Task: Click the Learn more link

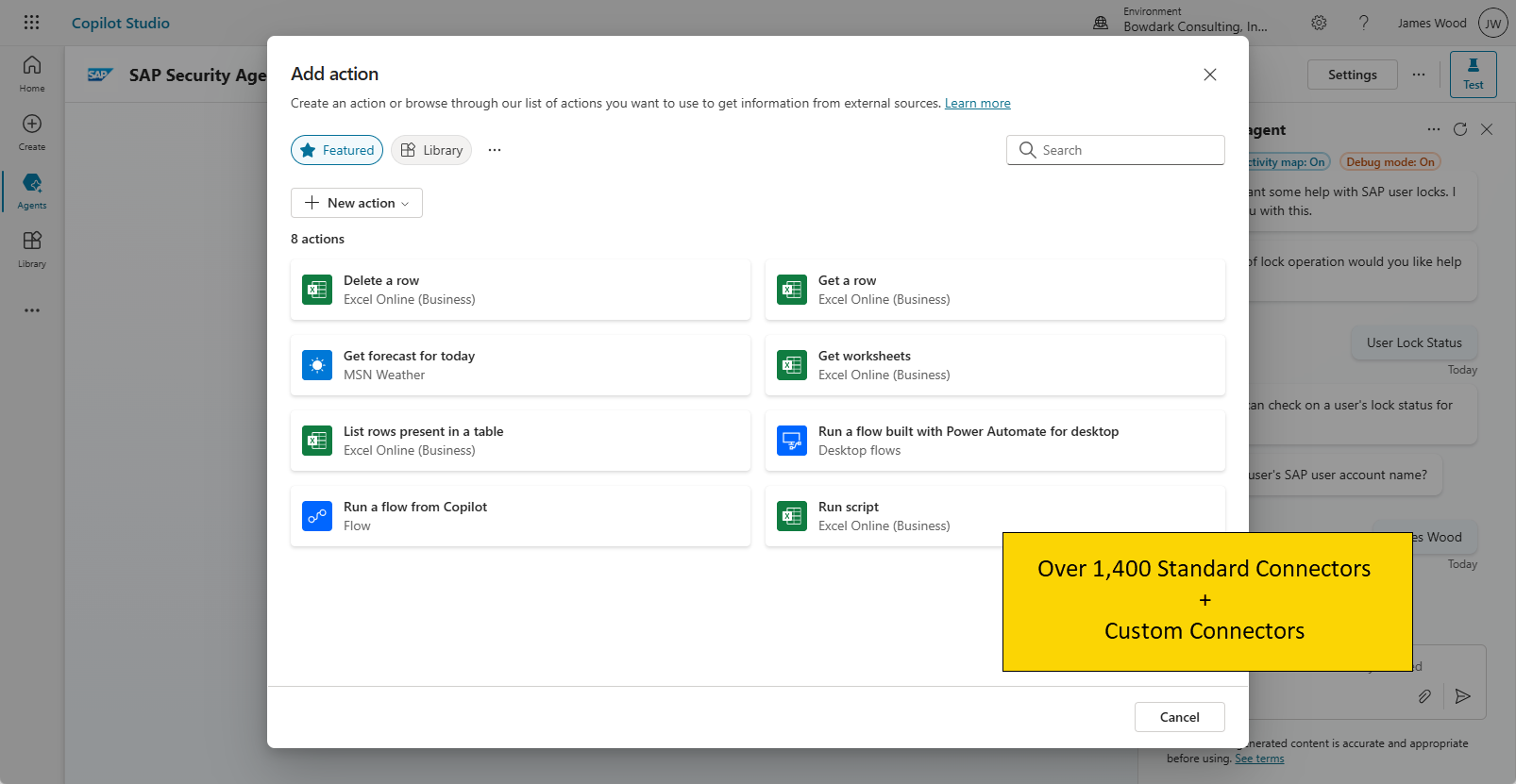Action: point(978,104)
